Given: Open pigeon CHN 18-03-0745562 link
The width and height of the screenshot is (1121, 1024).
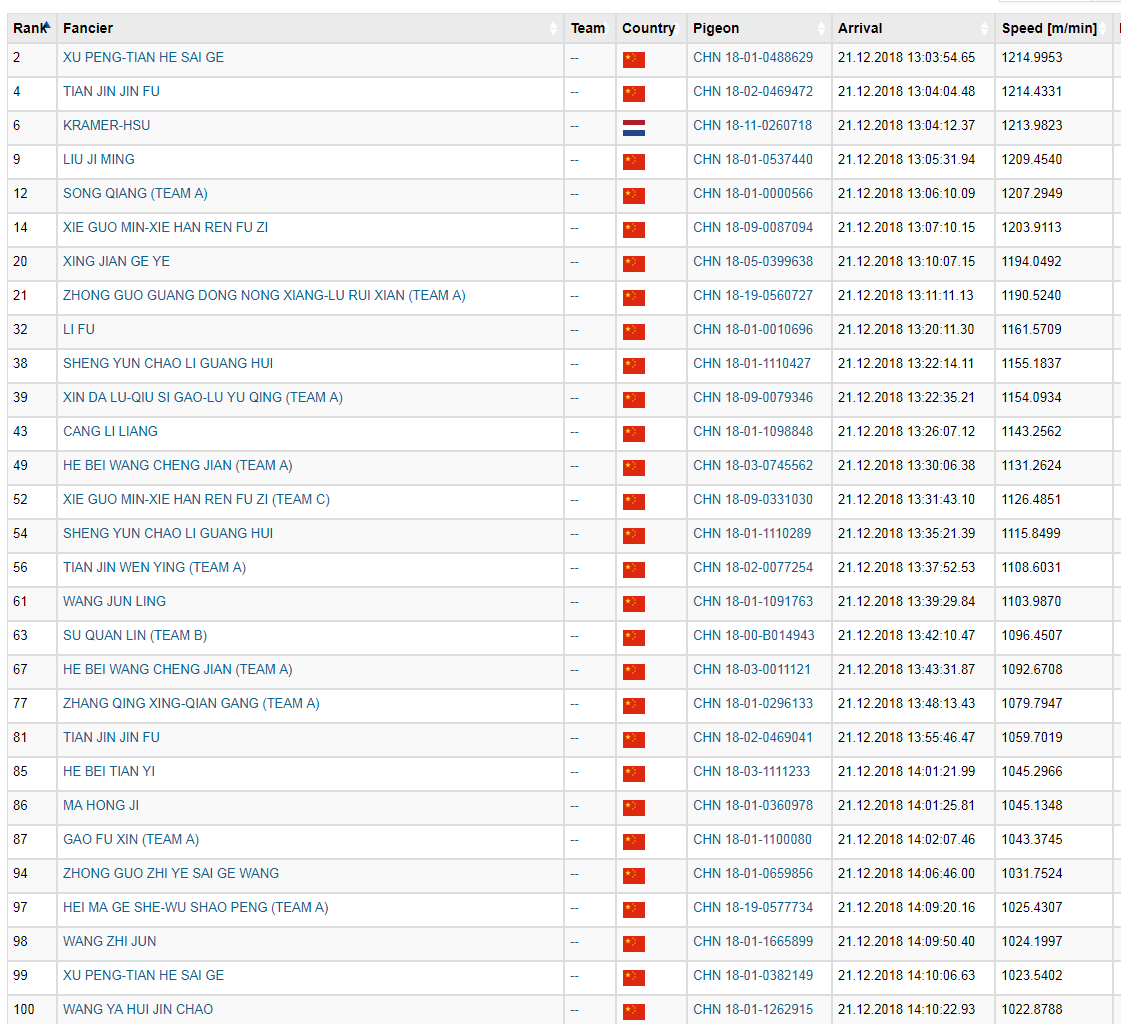Looking at the screenshot, I should click(753, 466).
